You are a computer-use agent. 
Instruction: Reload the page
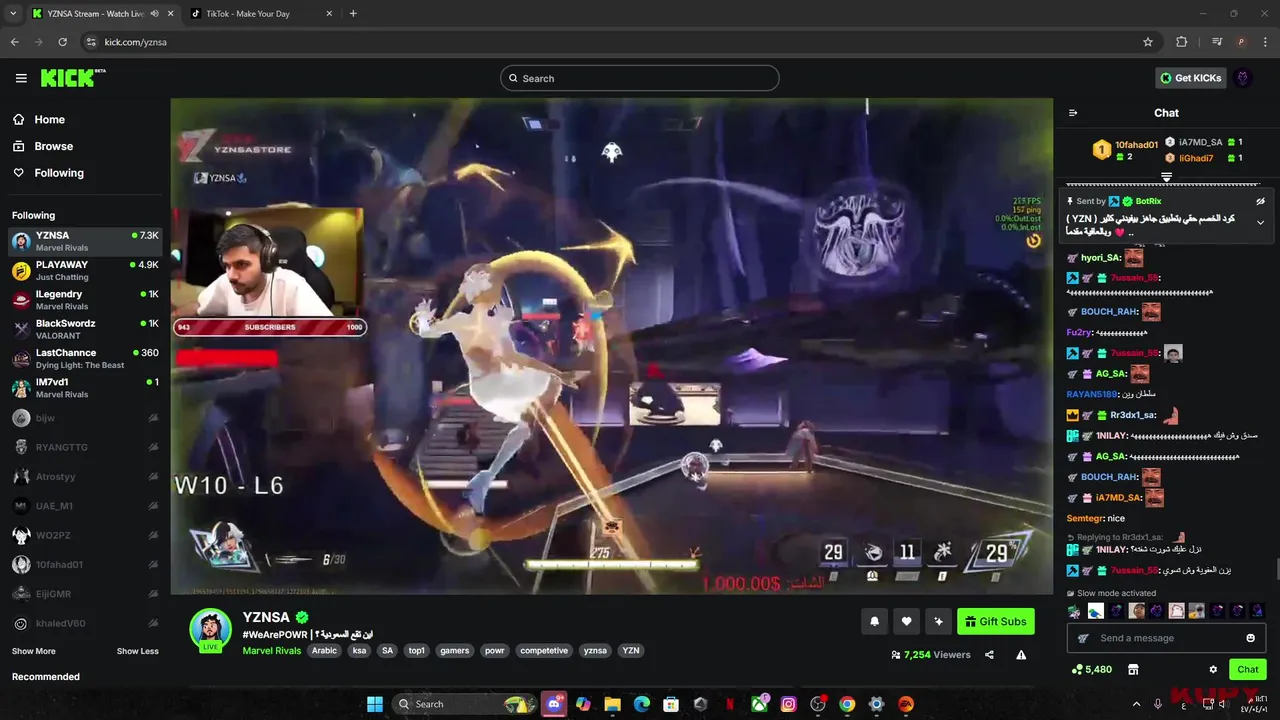(62, 42)
